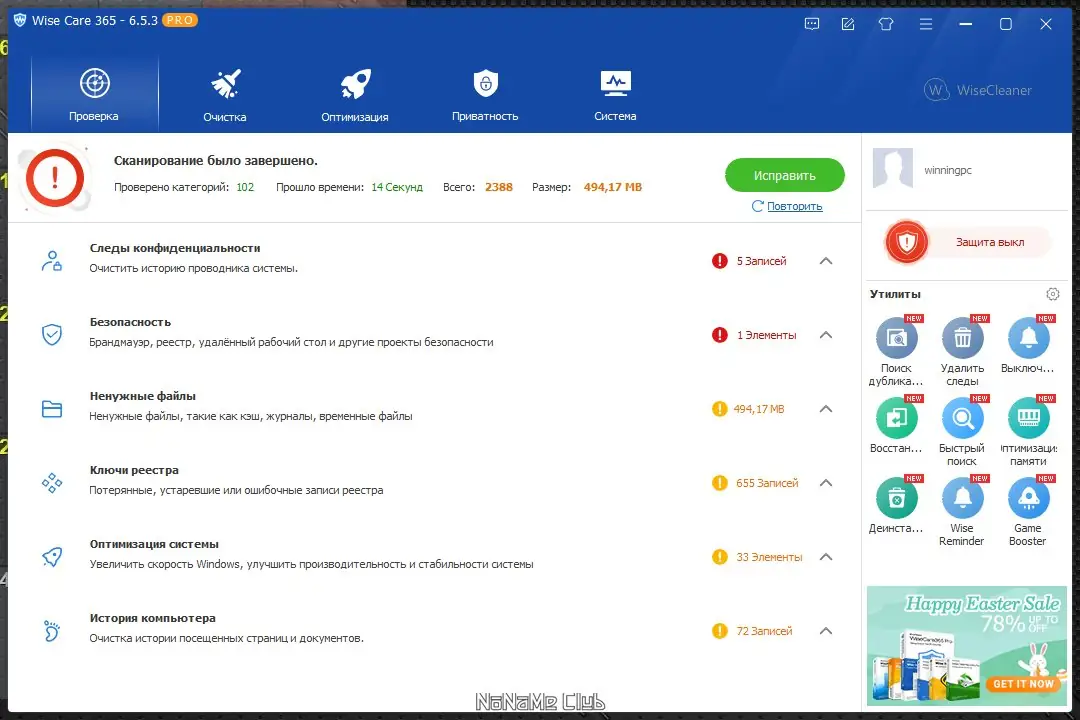Collapse the Следы конфиденциальности section
Viewport: 1080px width, 720px height.
[826, 260]
